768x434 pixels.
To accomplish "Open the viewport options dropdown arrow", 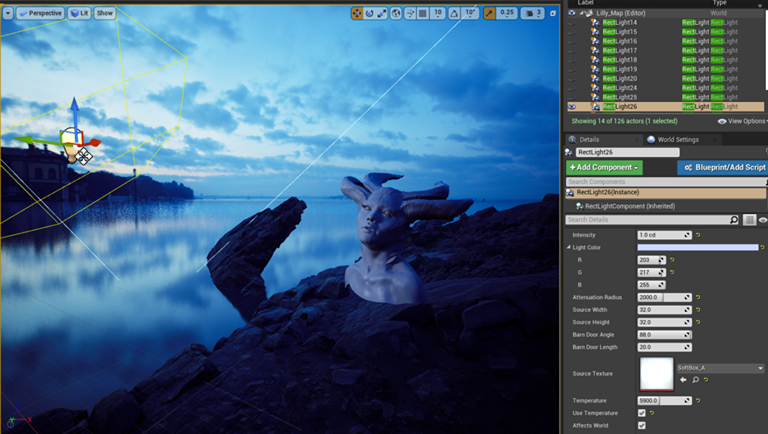I will [x=8, y=13].
